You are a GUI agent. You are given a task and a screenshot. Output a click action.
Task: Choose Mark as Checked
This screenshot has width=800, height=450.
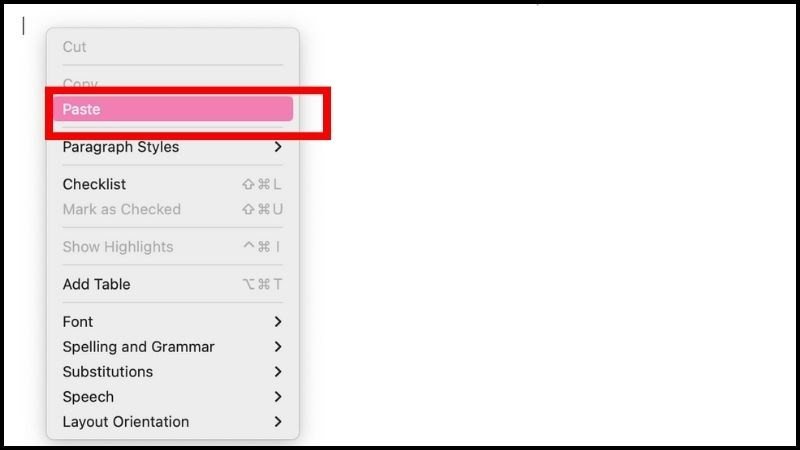pyautogui.click(x=173, y=209)
